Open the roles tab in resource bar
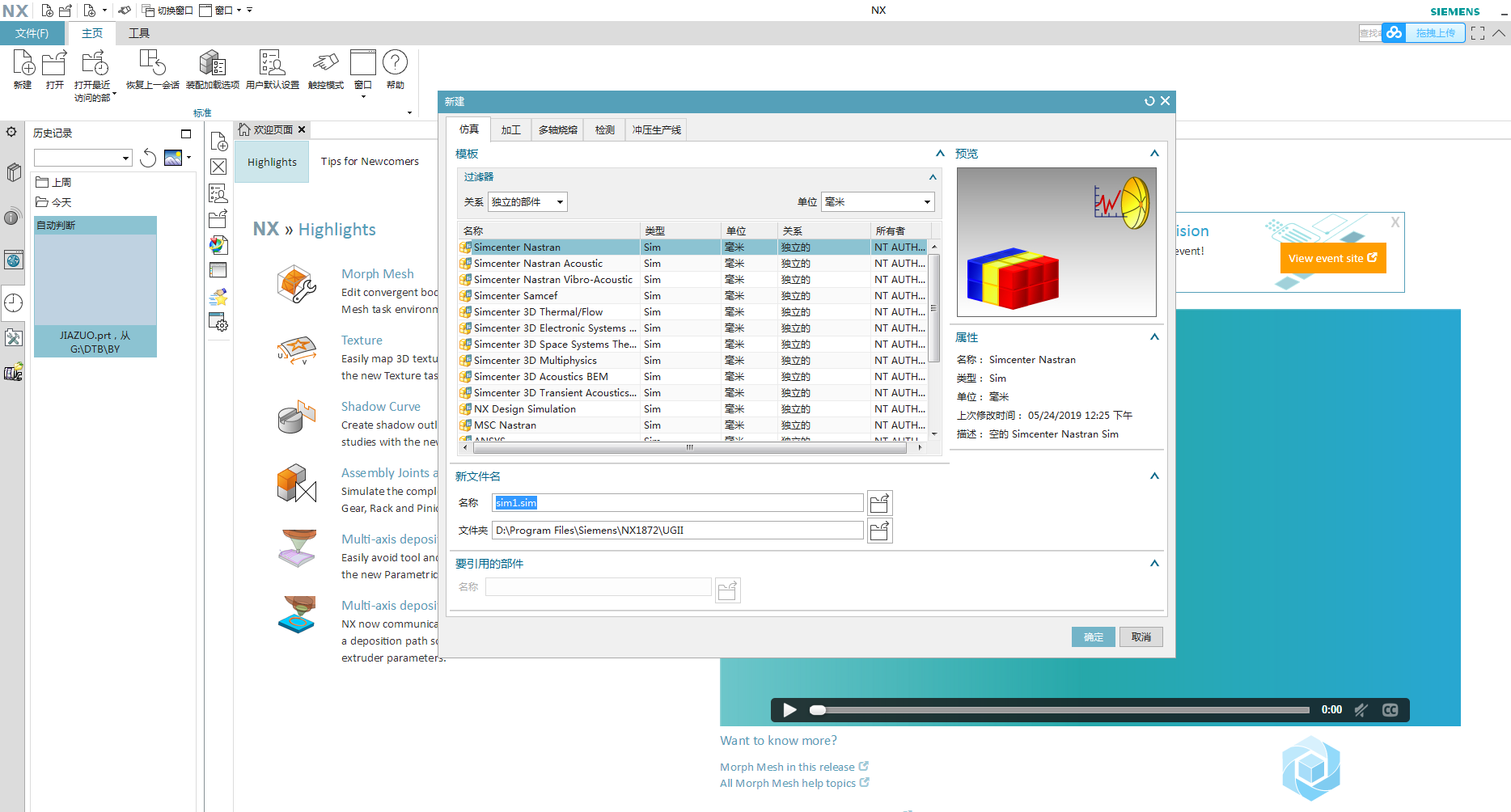 (x=13, y=373)
